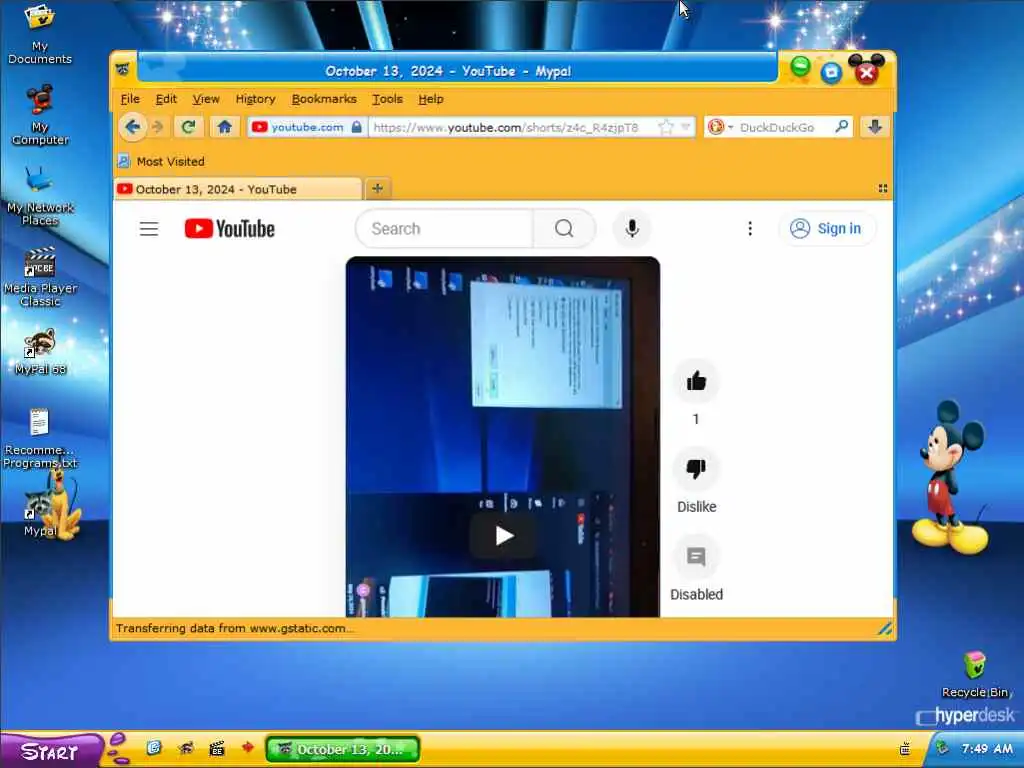Click the window resize grip in status bar

[x=885, y=628]
